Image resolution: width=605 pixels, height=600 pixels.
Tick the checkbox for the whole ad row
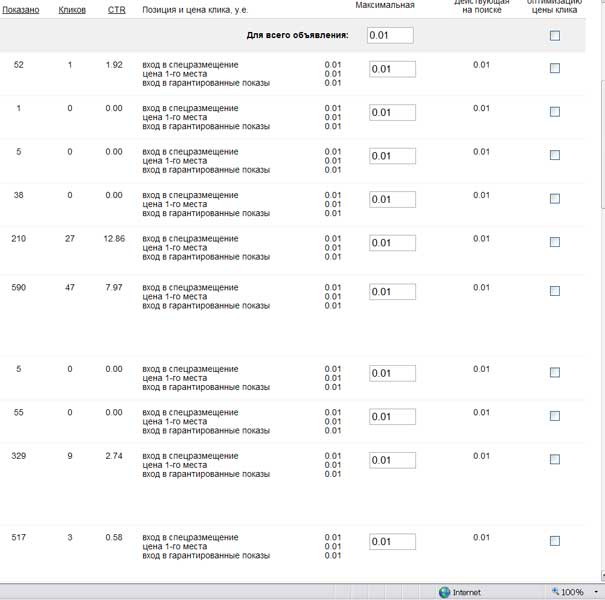coord(555,36)
